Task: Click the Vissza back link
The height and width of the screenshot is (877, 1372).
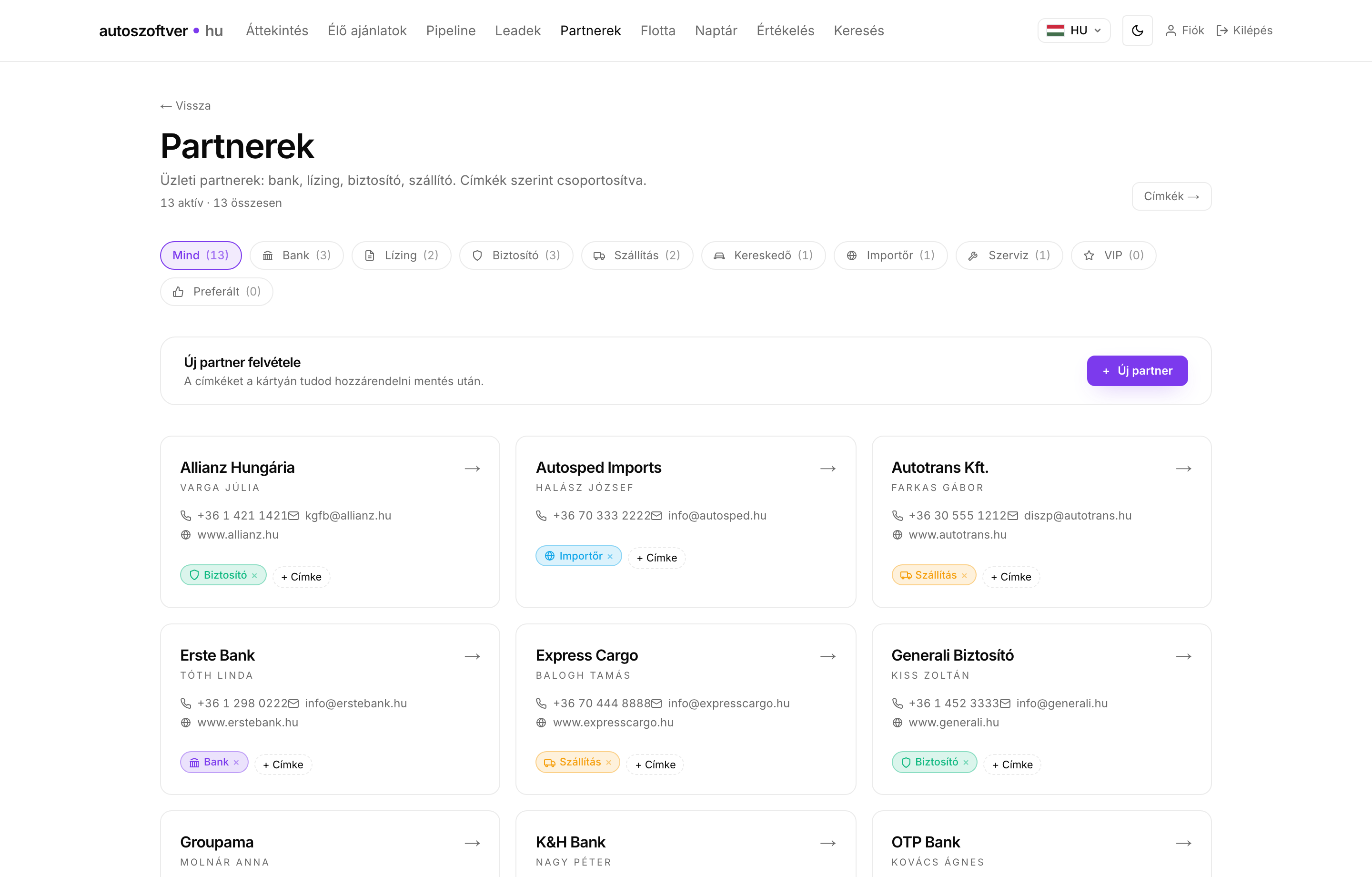Action: coord(186,105)
